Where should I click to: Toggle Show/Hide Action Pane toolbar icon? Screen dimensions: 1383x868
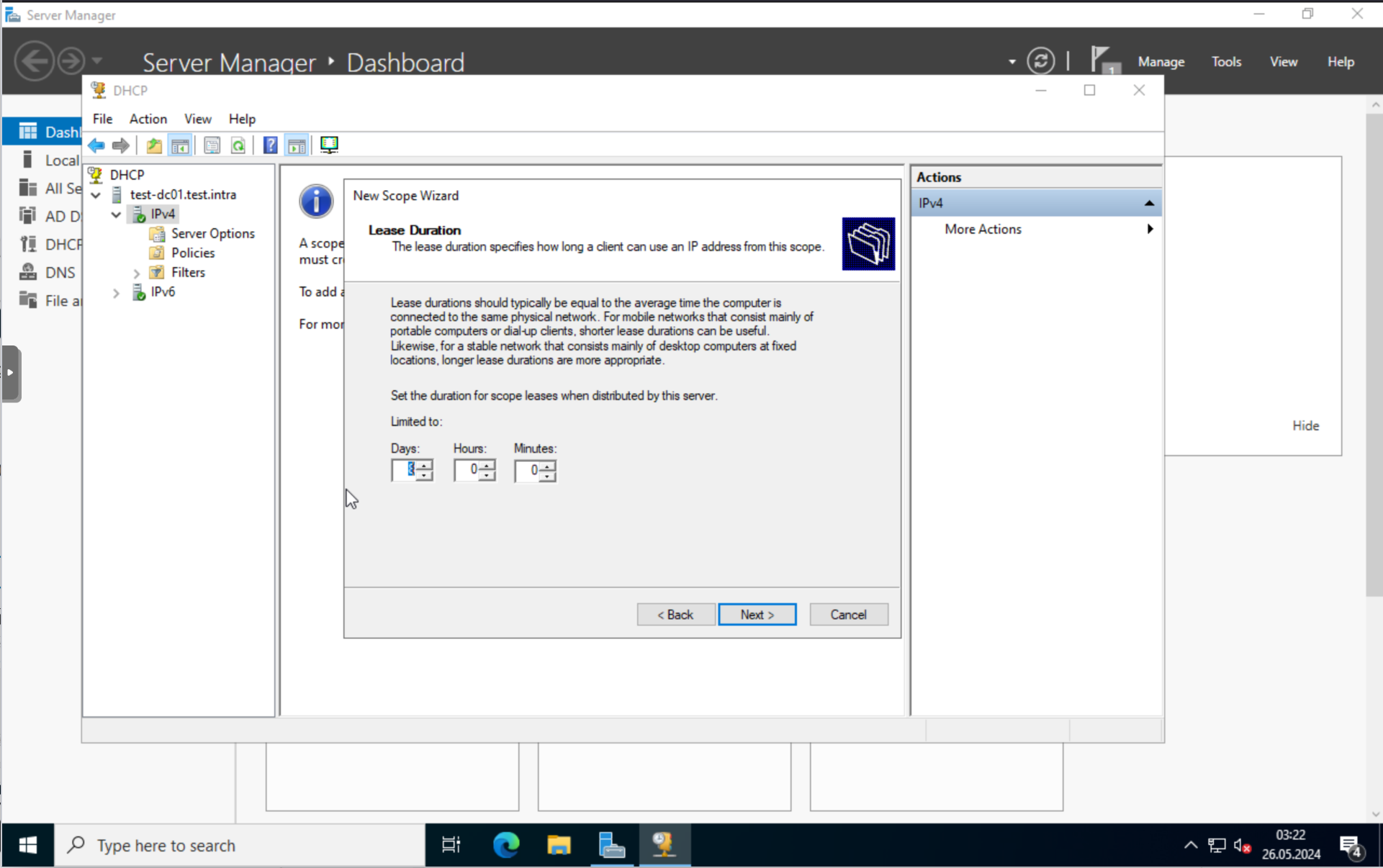tap(297, 145)
